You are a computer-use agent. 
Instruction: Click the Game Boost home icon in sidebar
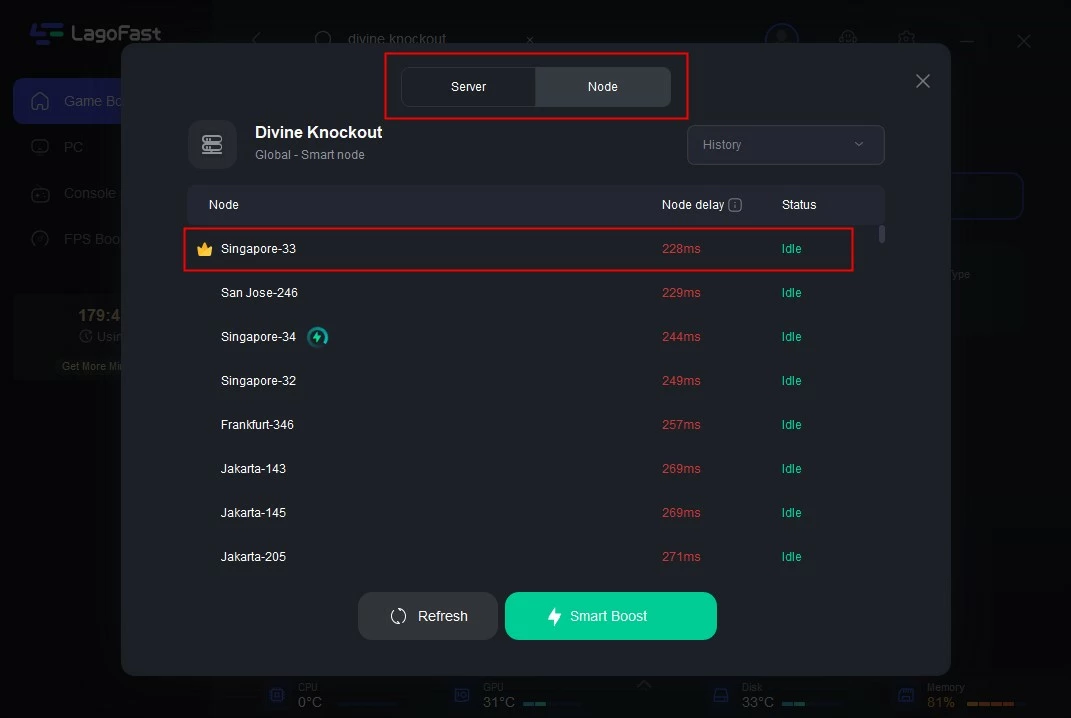40,101
